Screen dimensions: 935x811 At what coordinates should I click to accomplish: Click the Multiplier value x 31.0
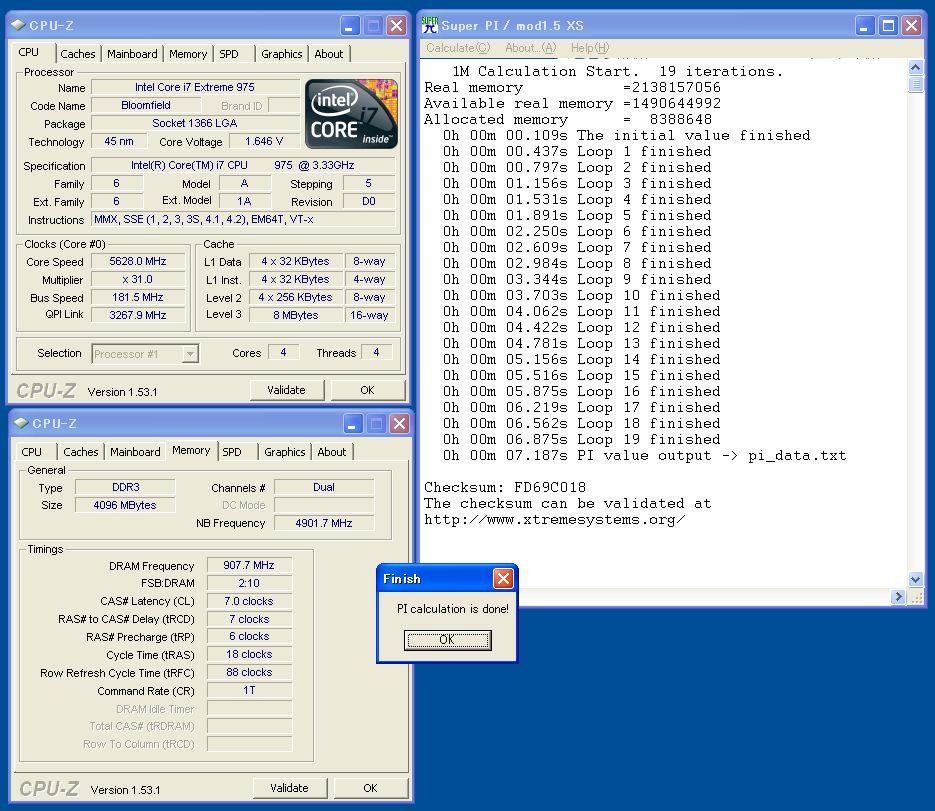[138, 279]
